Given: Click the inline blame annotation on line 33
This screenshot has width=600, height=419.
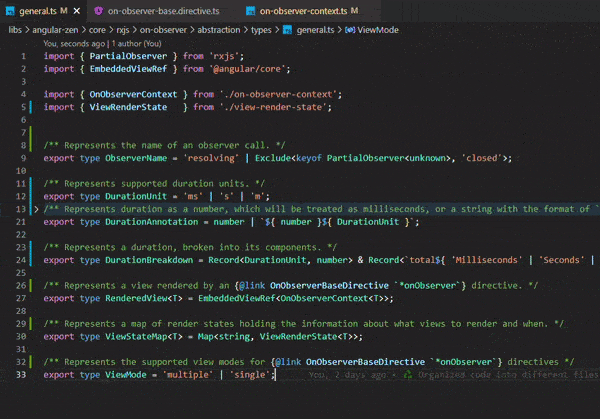Looking at the screenshot, I should tap(453, 375).
